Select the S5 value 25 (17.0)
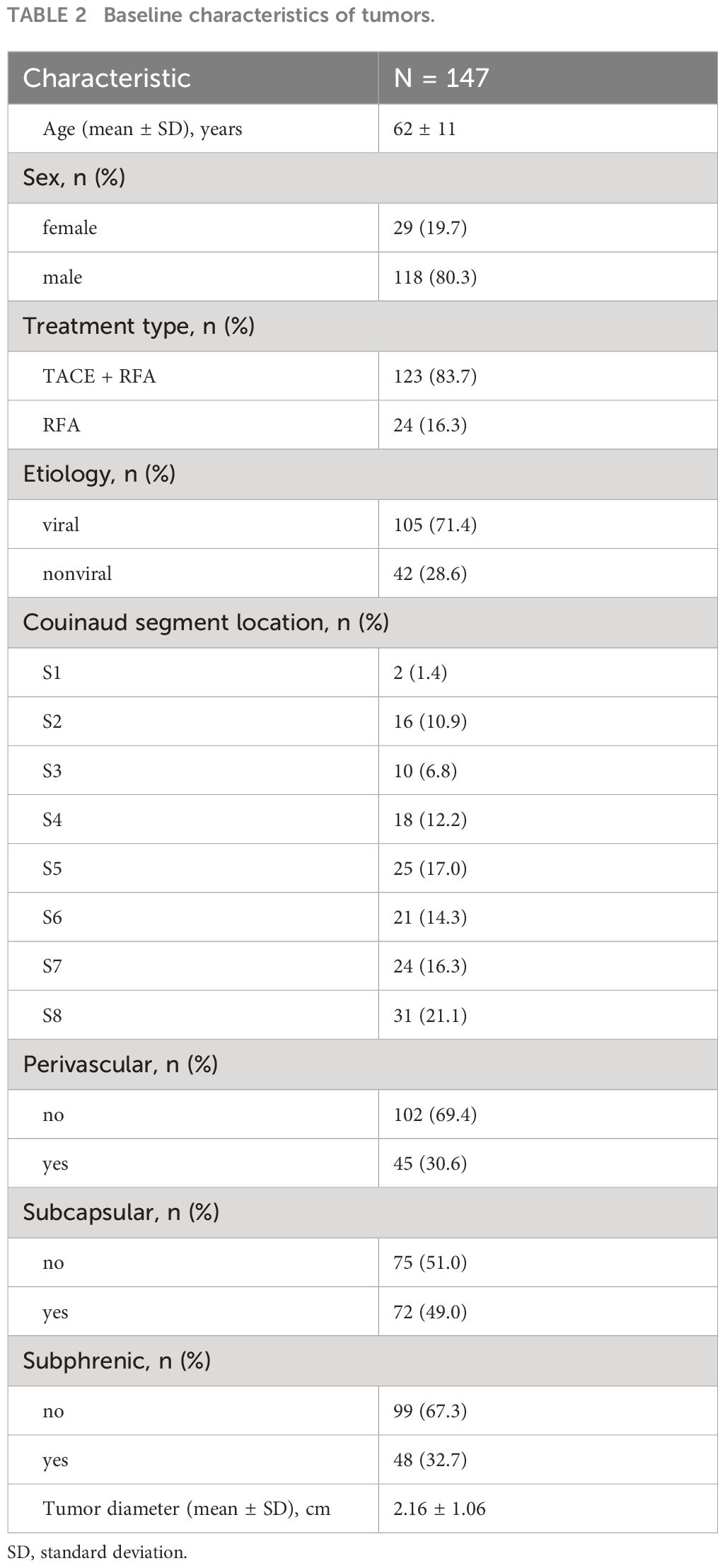Viewport: 725px width, 1568px height. (430, 869)
